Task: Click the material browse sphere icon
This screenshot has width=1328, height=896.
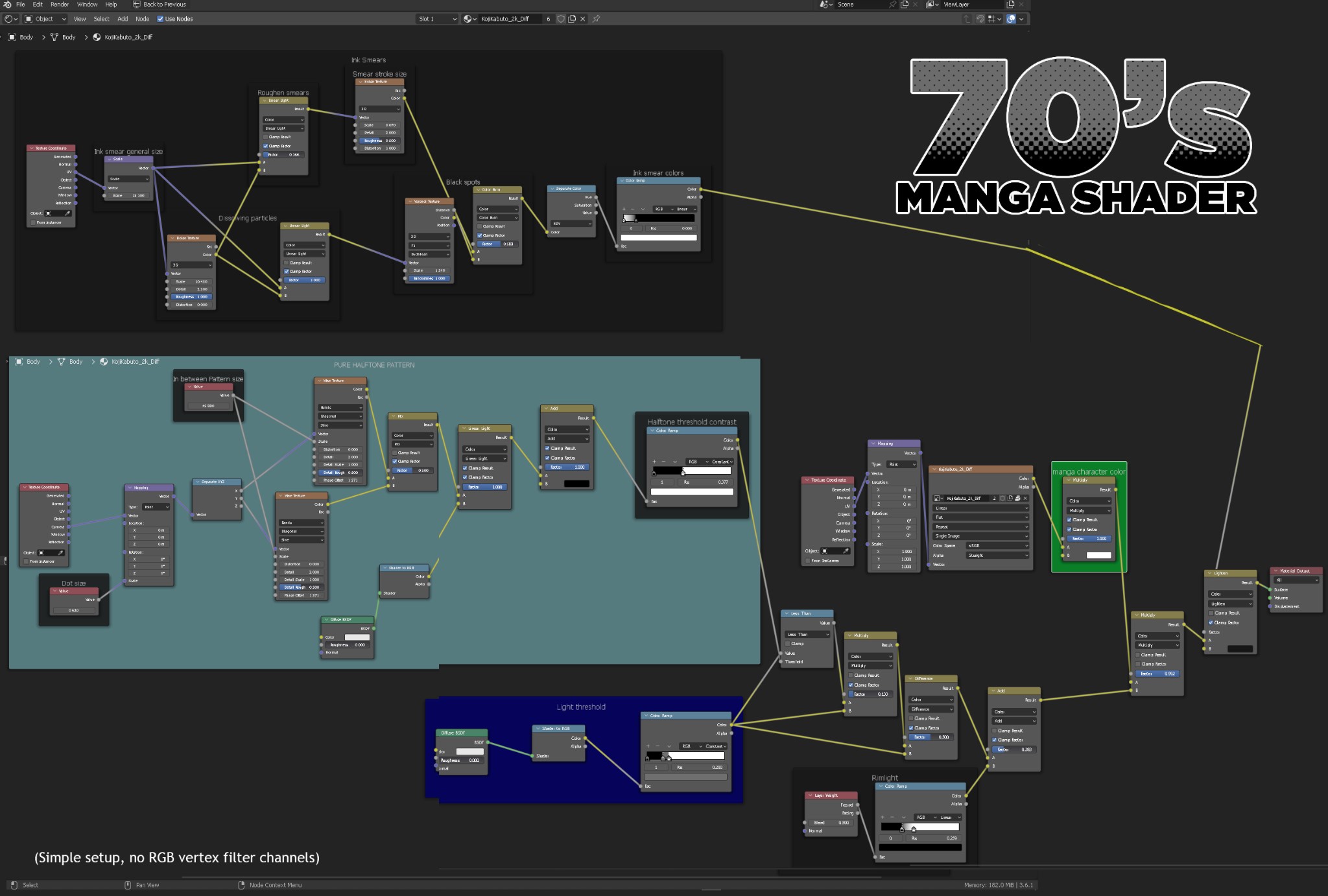Action: point(469,19)
